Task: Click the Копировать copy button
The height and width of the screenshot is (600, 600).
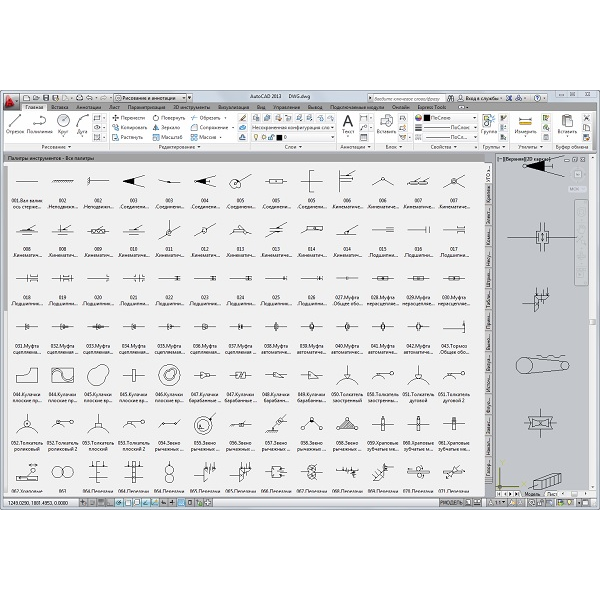Action: tap(130, 127)
